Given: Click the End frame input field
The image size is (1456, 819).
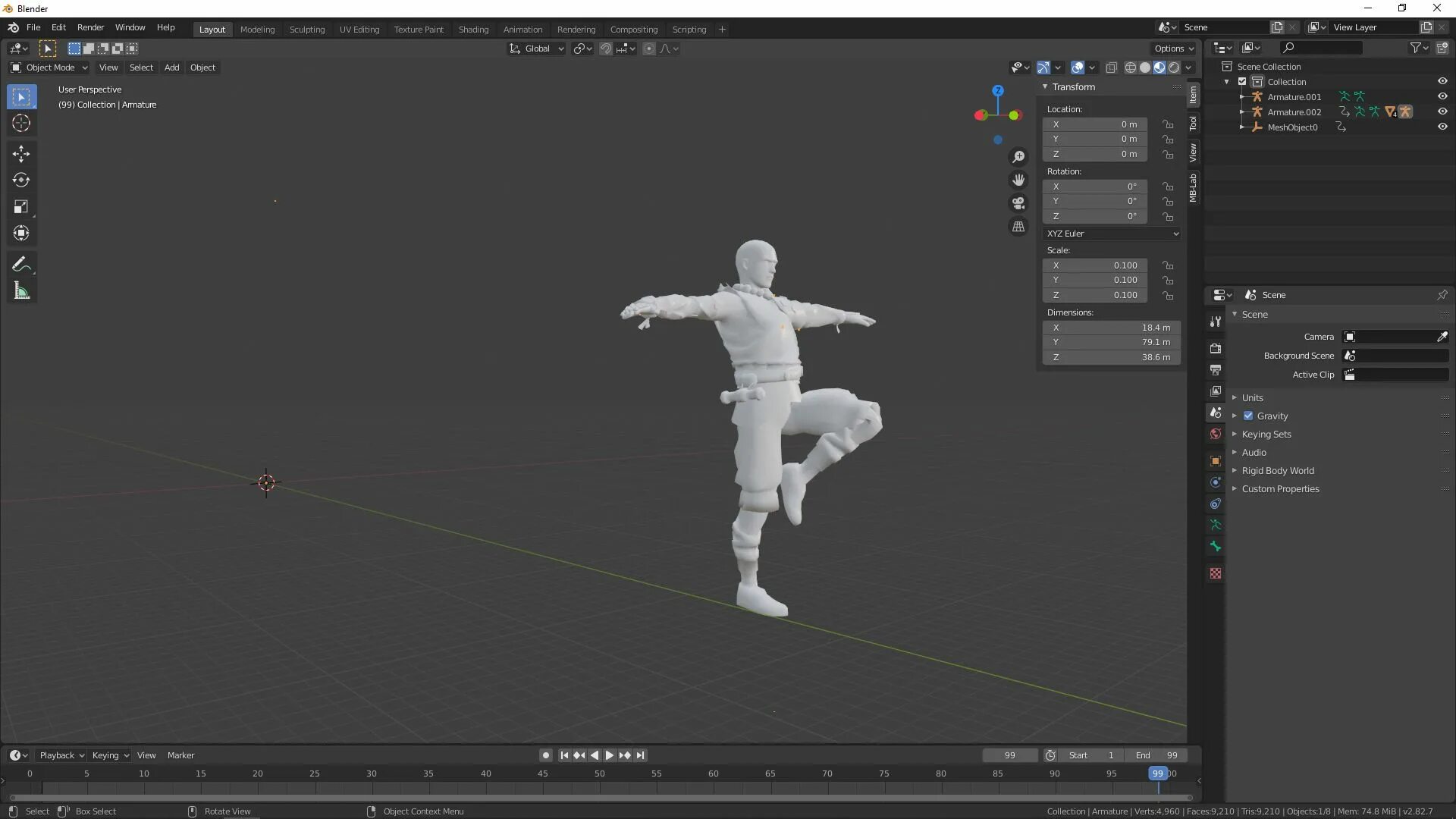Looking at the screenshot, I should pyautogui.click(x=1156, y=755).
